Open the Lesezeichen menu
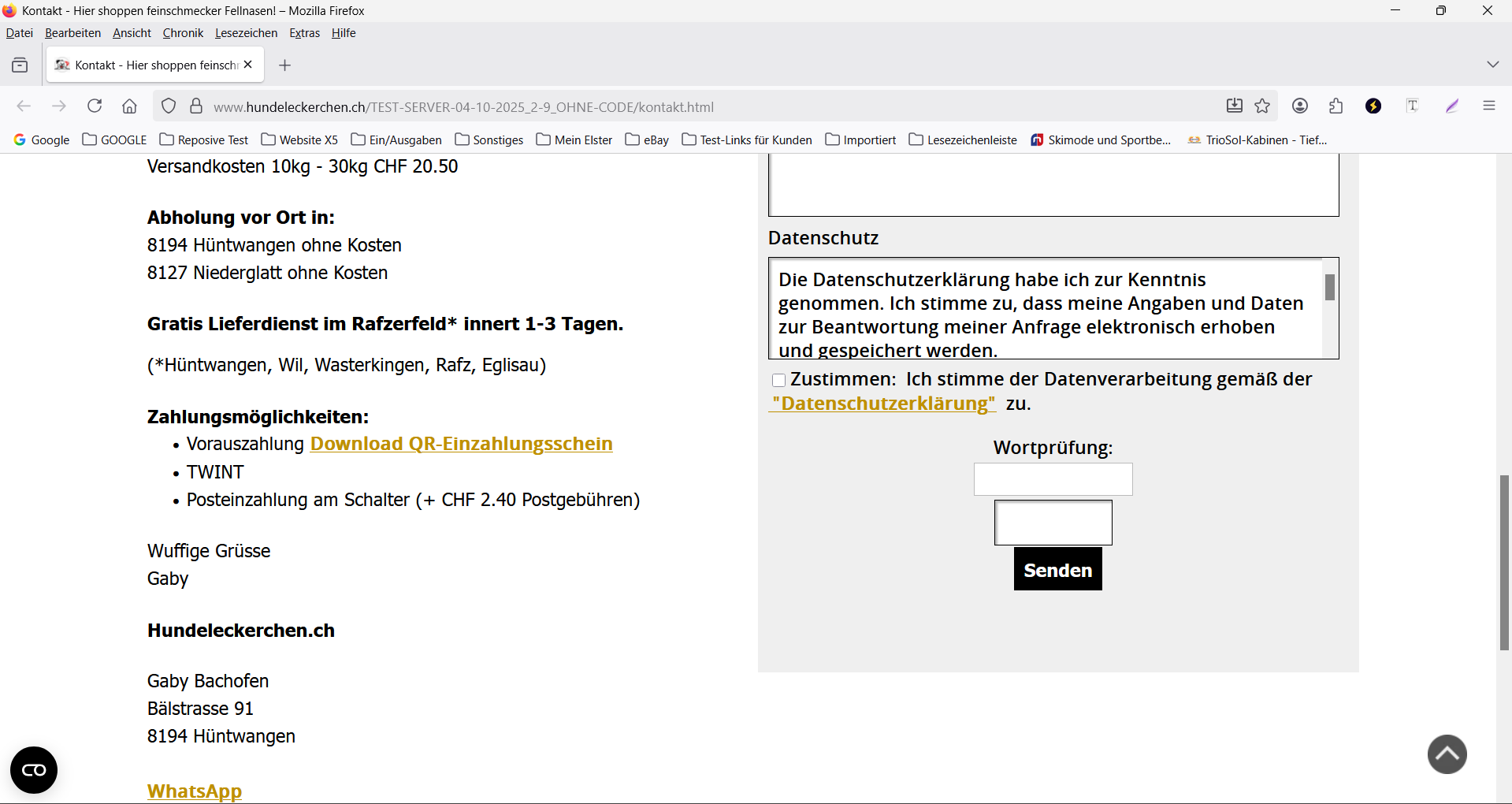Screen dimensions: 1512x804 246,33
